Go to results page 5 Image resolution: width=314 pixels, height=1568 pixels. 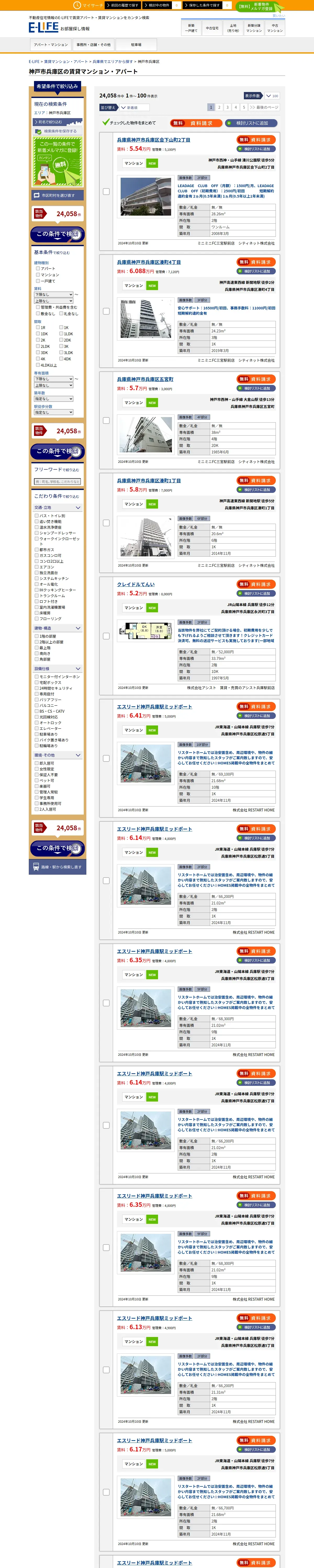[244, 107]
